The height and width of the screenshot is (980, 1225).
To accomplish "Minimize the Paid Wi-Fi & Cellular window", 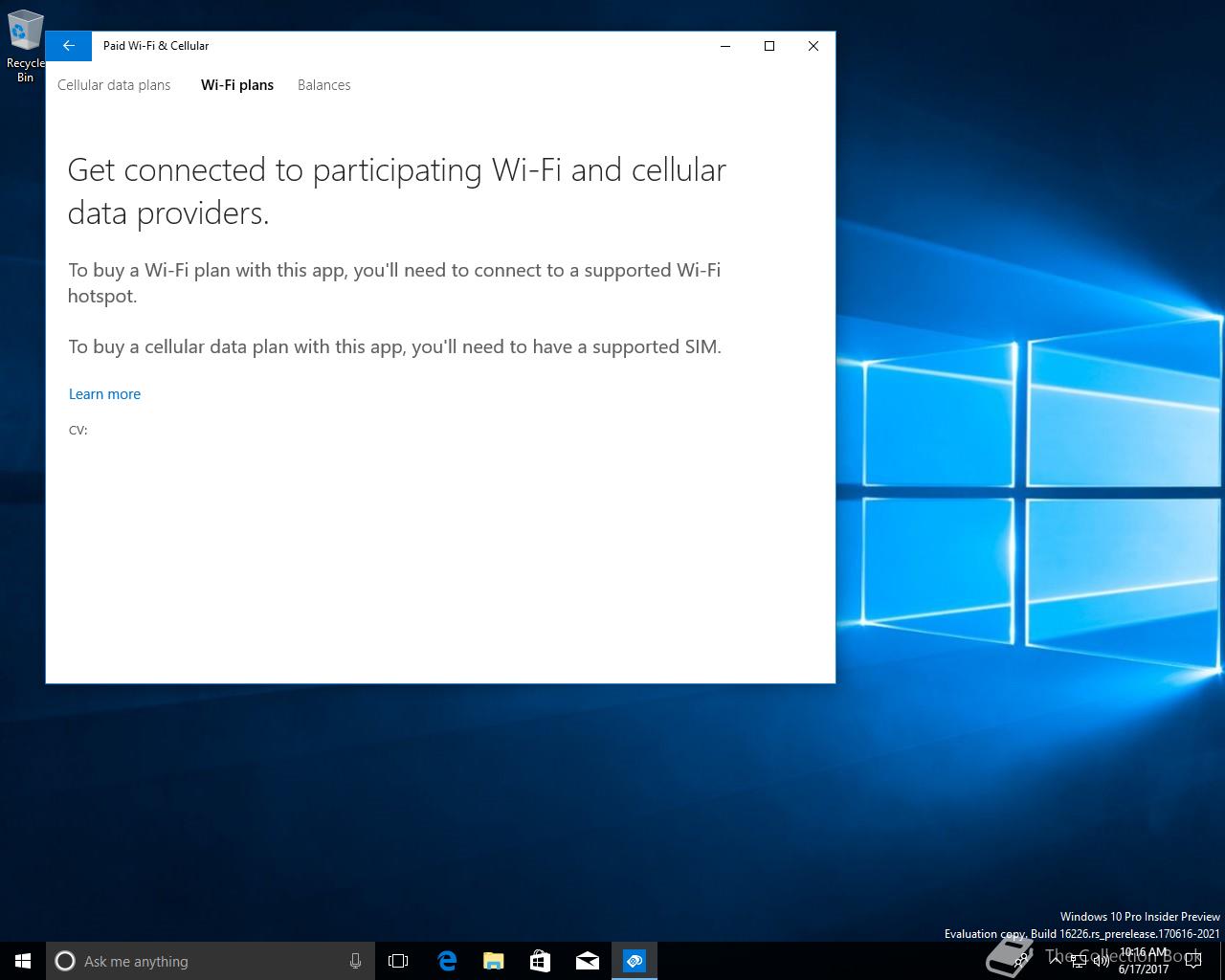I will click(x=725, y=46).
